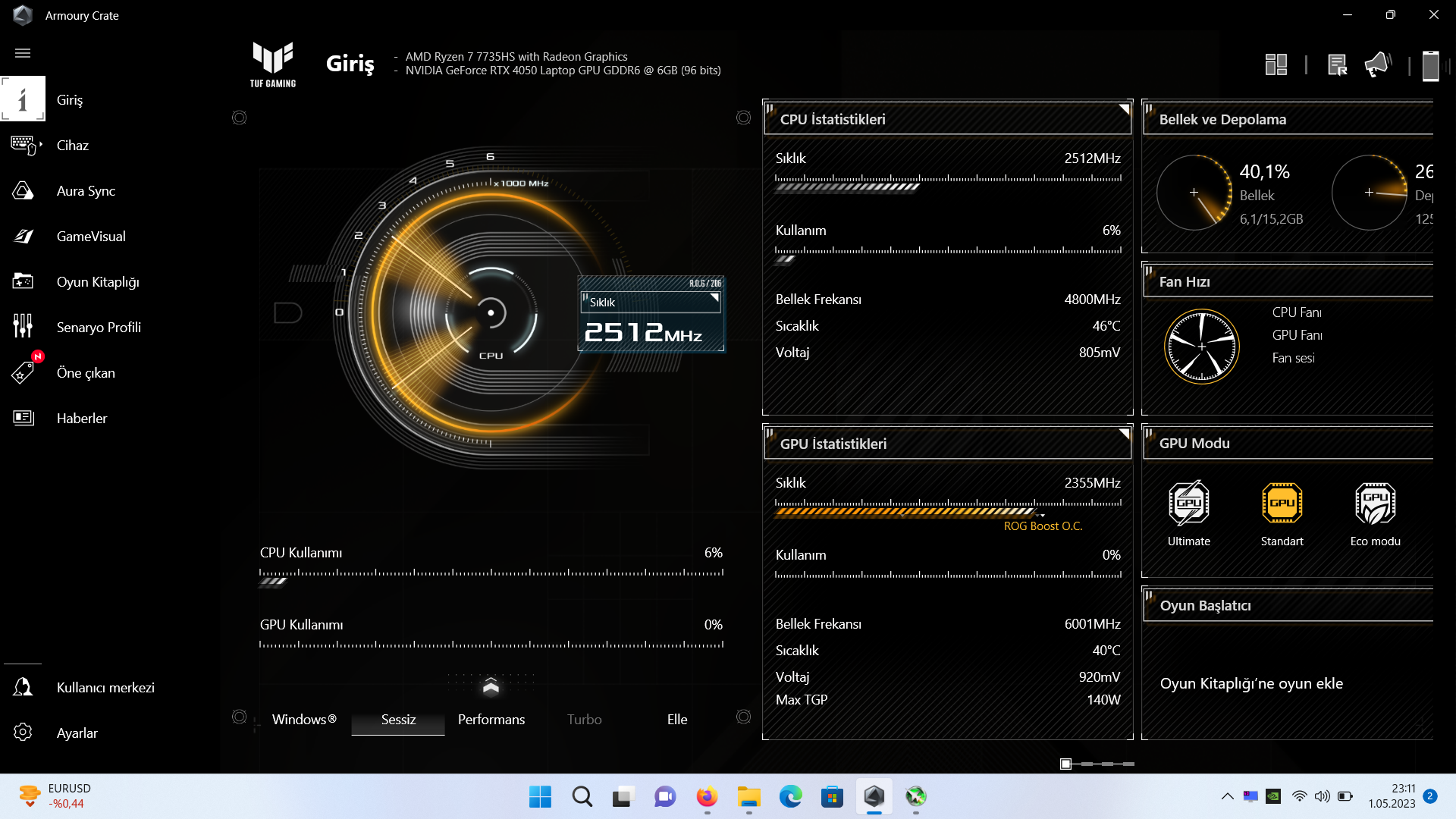Image resolution: width=1456 pixels, height=819 pixels.
Task: Click the dashboard page indicator scrollbar
Action: [x=1097, y=764]
